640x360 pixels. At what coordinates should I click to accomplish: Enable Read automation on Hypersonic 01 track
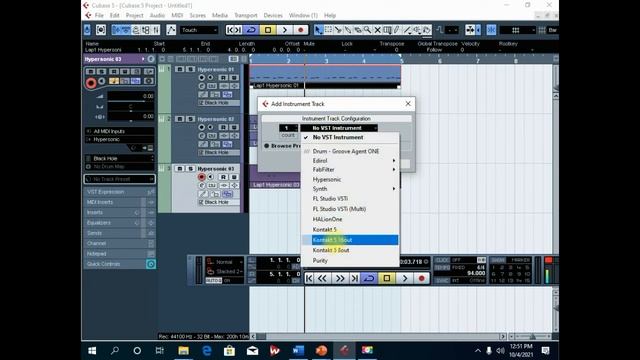tap(223, 78)
